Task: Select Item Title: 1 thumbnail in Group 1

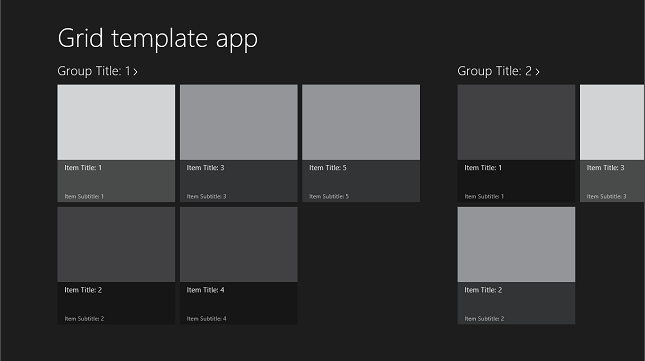Action: pyautogui.click(x=116, y=122)
